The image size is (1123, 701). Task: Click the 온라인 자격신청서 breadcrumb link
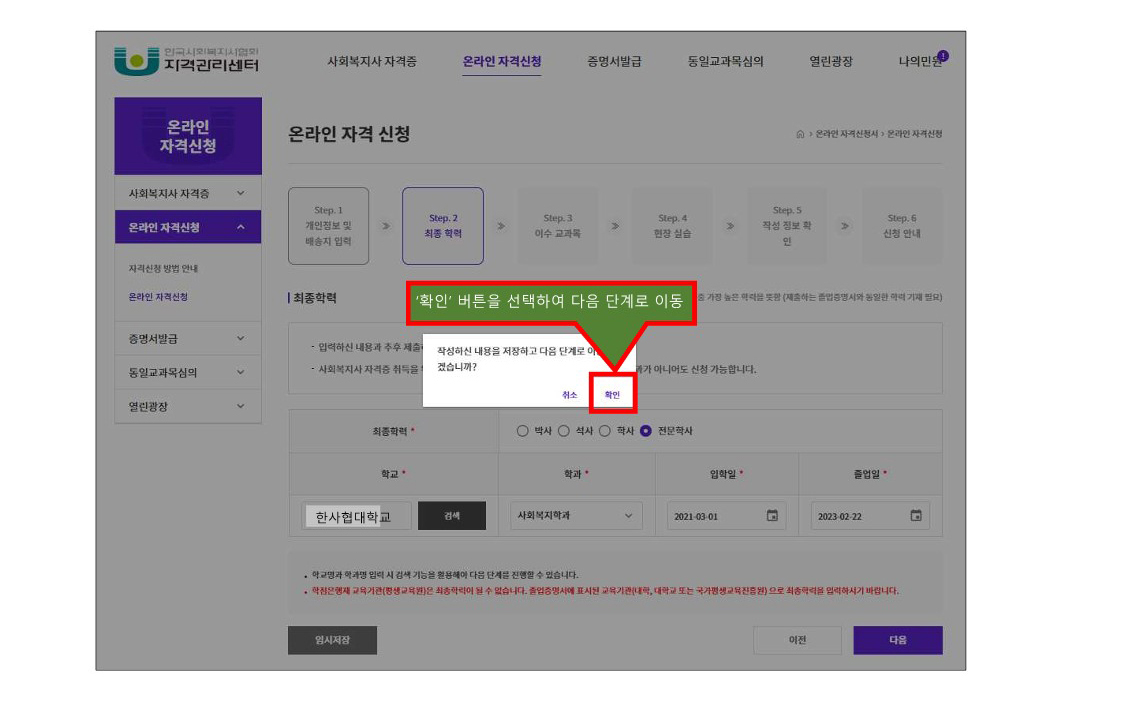point(847,134)
